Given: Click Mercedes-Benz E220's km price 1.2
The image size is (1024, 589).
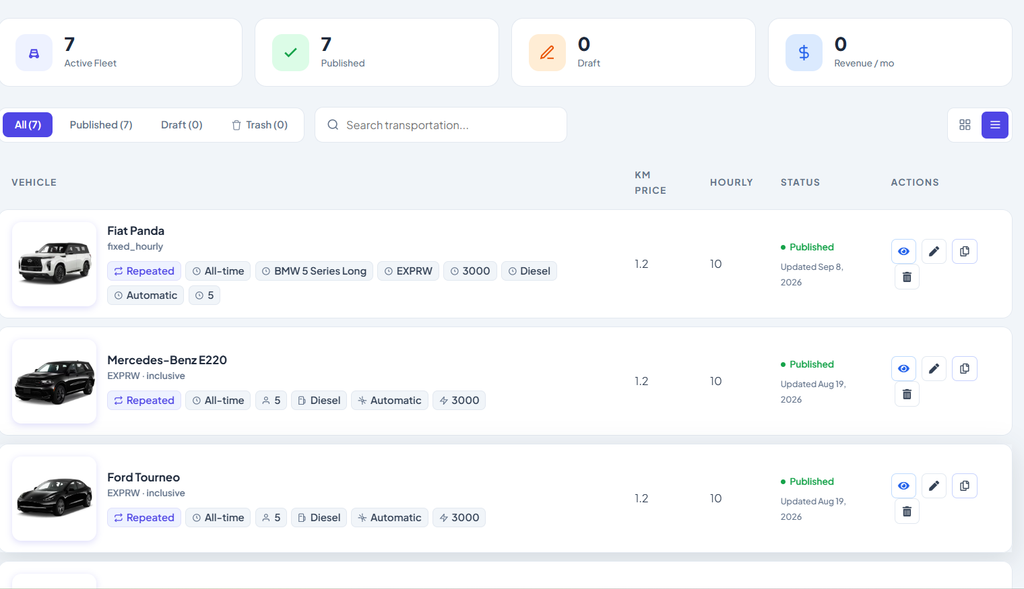Looking at the screenshot, I should 641,381.
